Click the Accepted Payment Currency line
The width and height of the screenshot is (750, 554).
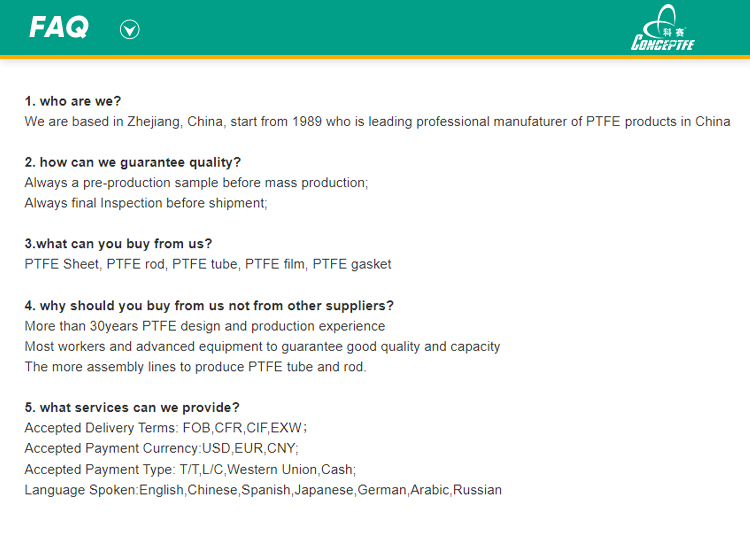pyautogui.click(x=161, y=448)
